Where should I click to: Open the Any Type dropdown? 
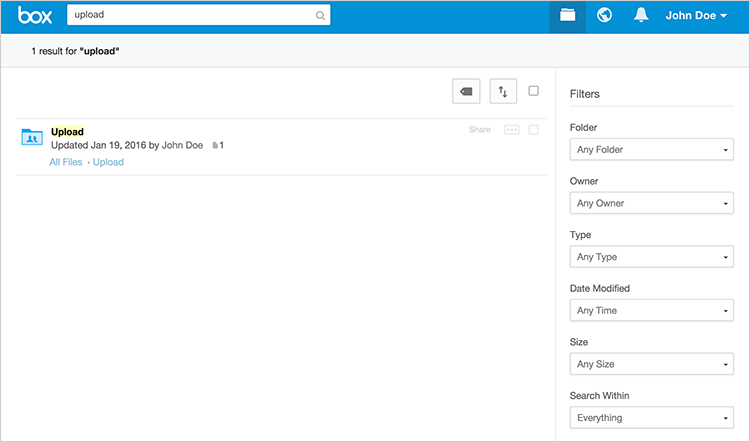[x=651, y=257]
